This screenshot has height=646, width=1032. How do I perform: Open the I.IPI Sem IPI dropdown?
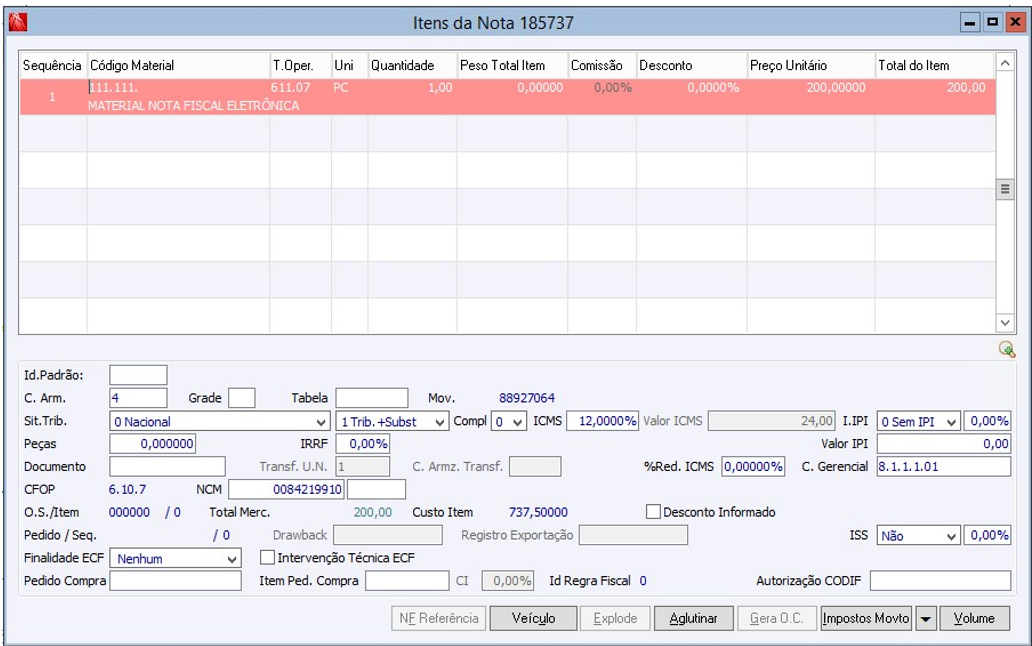coord(950,422)
